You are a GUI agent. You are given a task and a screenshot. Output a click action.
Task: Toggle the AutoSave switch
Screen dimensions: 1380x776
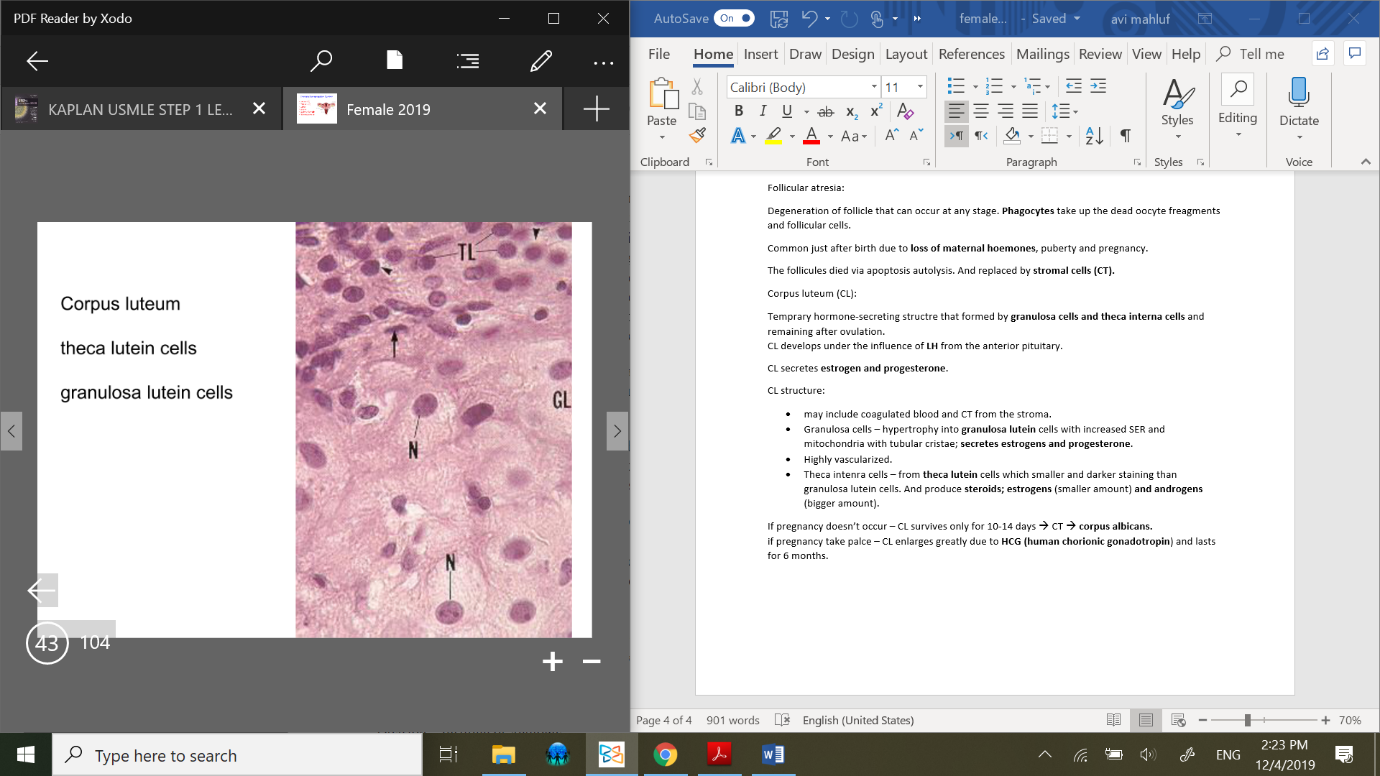735,18
